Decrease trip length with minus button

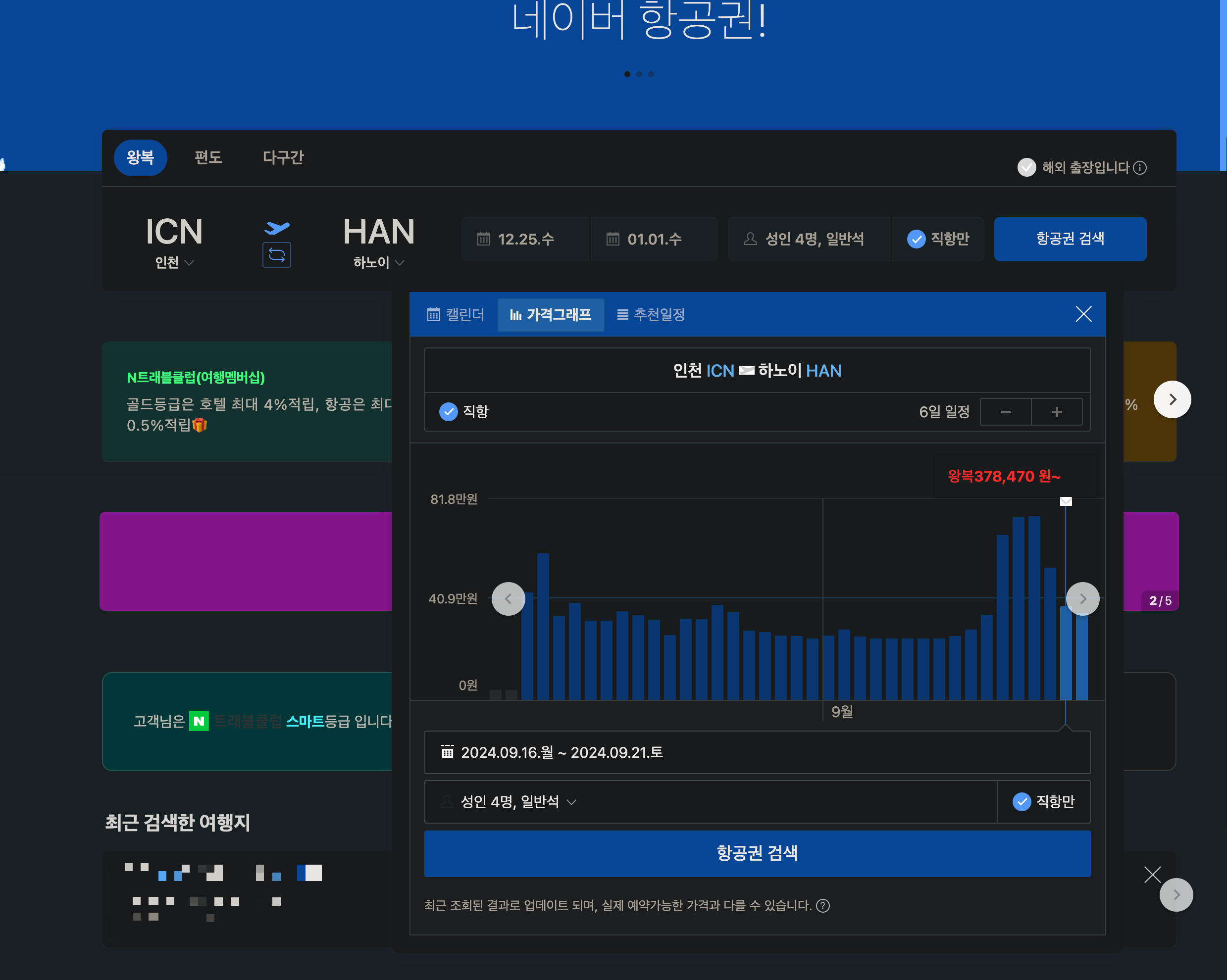coord(1006,412)
